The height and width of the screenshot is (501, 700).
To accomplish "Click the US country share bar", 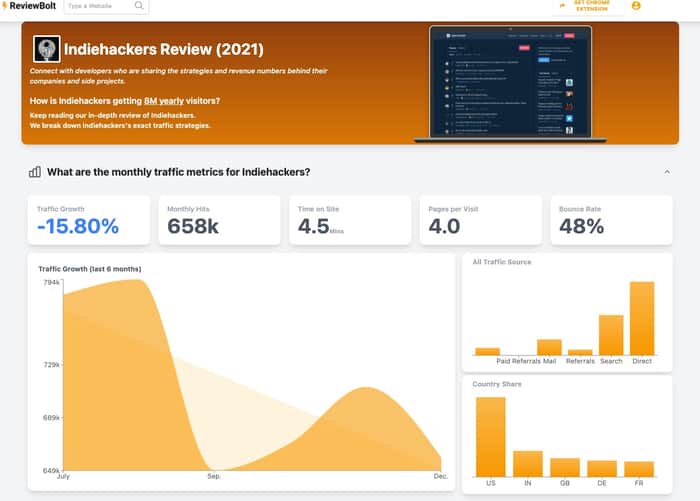I will pyautogui.click(x=491, y=437).
